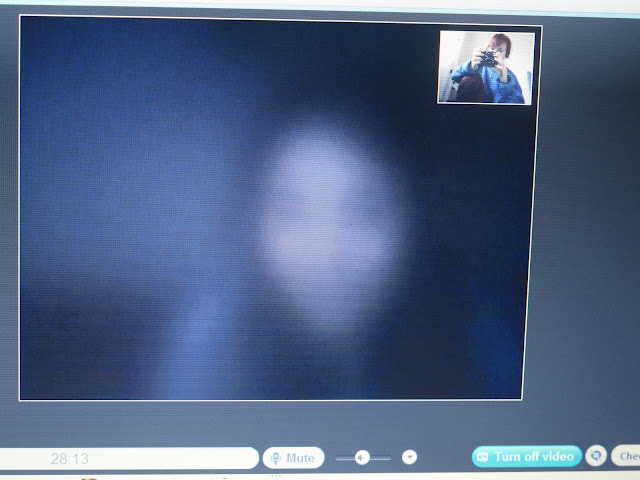Open the dropdown arrow beside the volume slider
Screen dimensions: 640x480
tap(409, 457)
